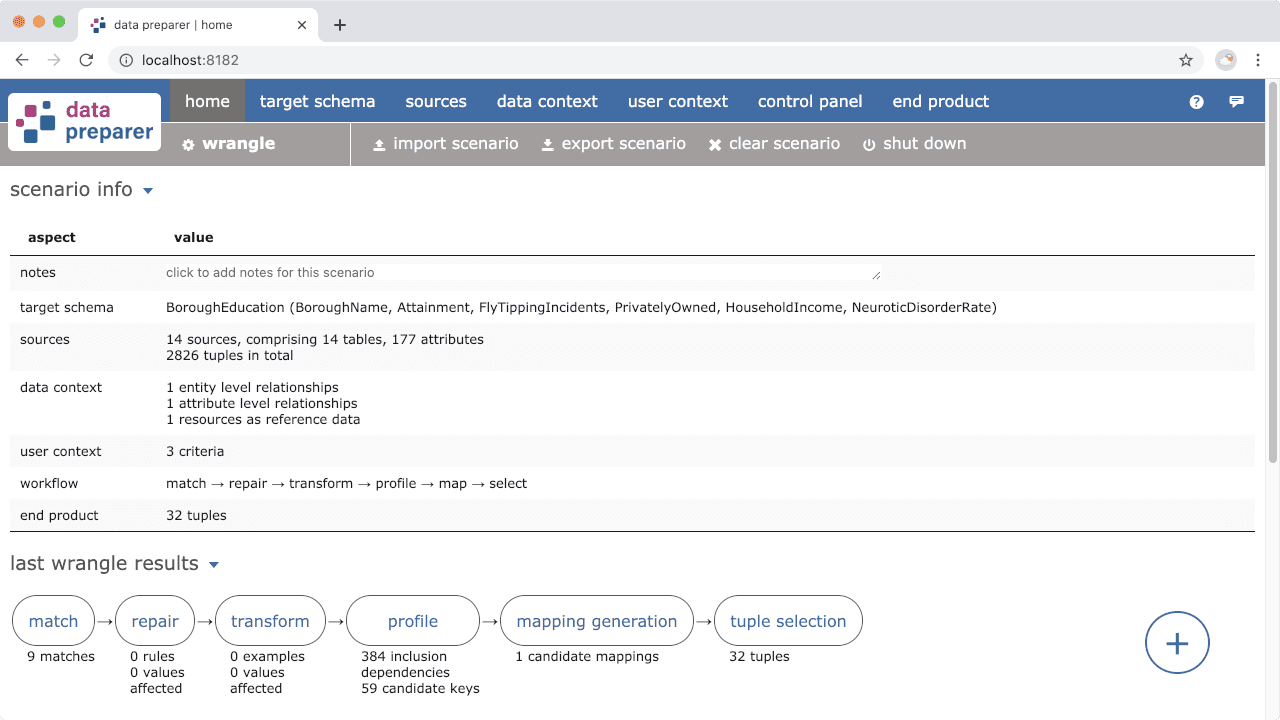This screenshot has width=1280, height=720.
Task: Collapse the scenario info section
Action: pyautogui.click(x=148, y=191)
